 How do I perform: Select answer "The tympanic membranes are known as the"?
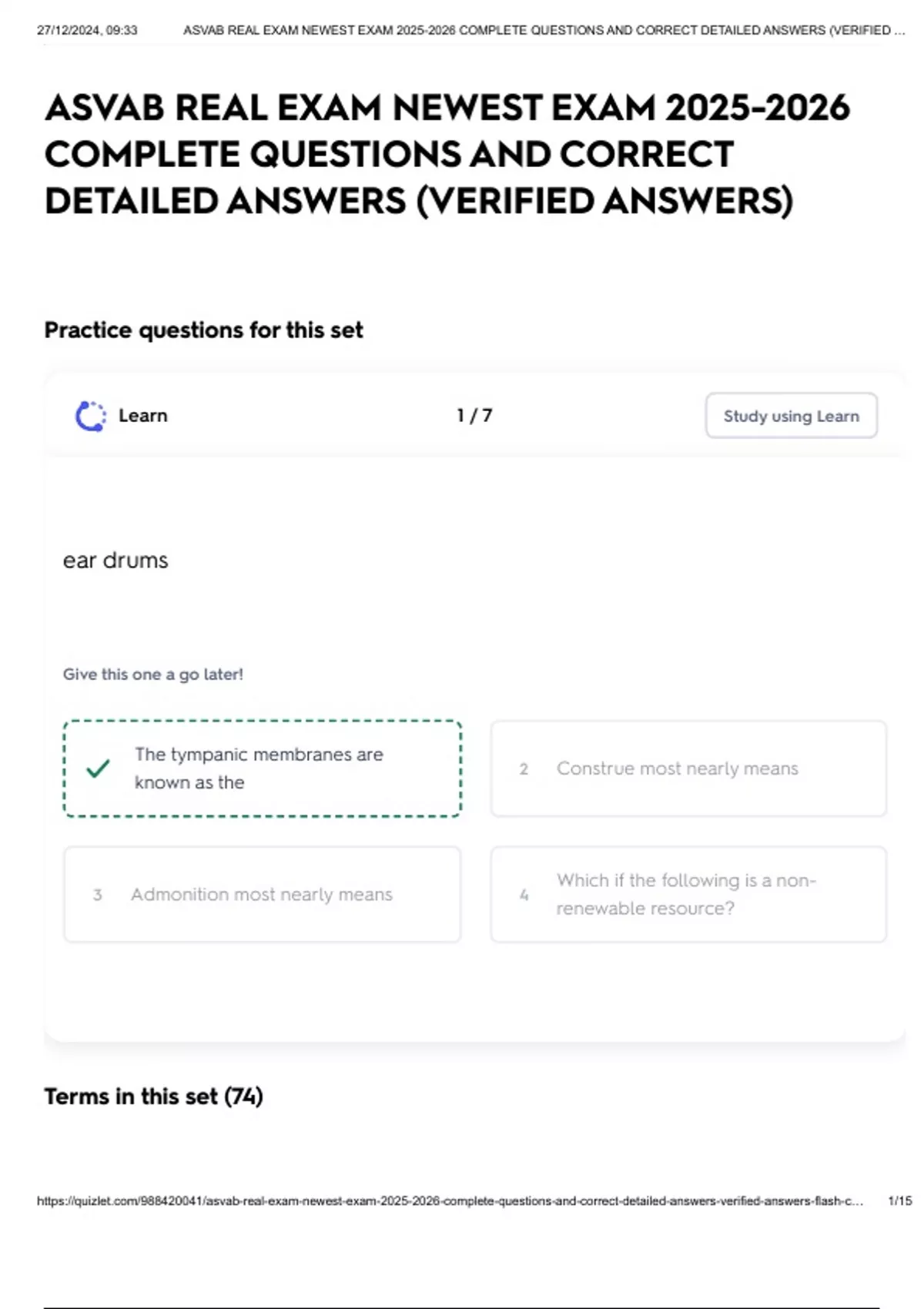263,768
